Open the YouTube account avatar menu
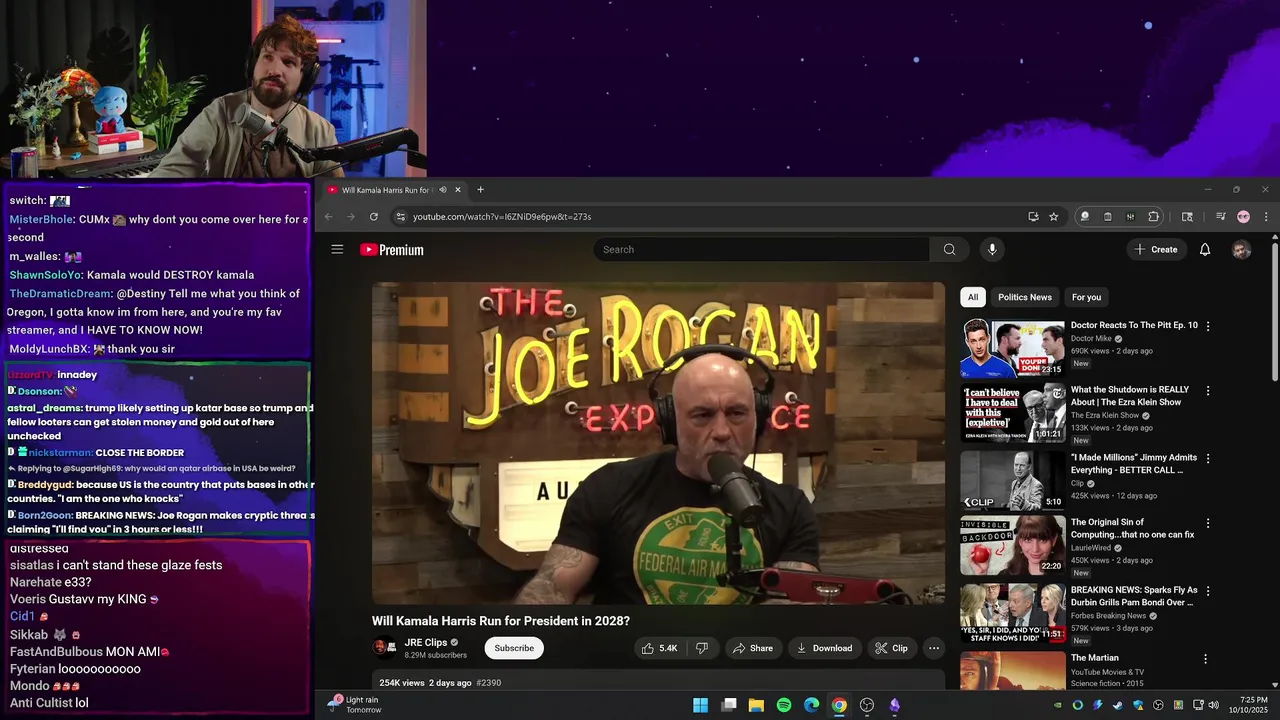 (x=1241, y=250)
